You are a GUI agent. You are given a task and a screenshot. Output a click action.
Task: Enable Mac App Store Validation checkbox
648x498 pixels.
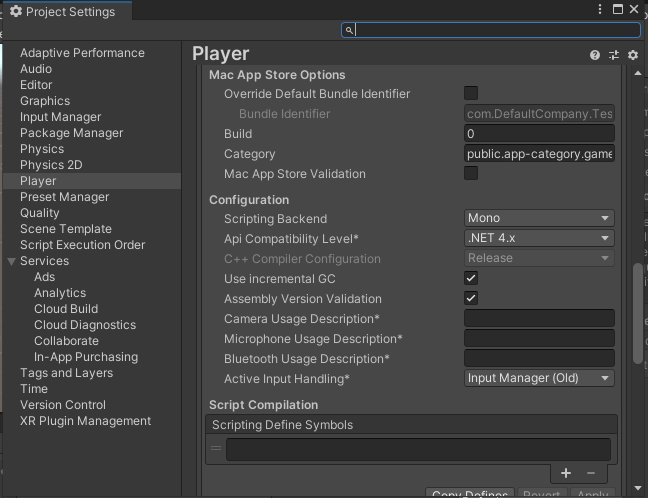(471, 173)
